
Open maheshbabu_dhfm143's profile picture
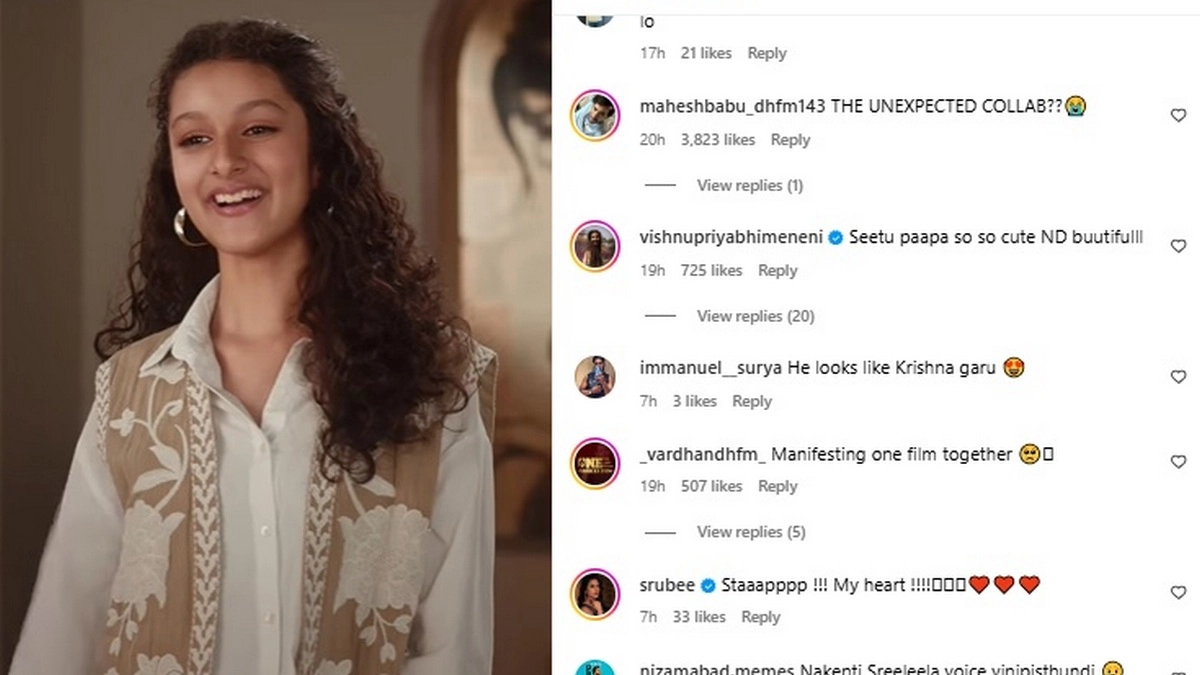point(595,117)
